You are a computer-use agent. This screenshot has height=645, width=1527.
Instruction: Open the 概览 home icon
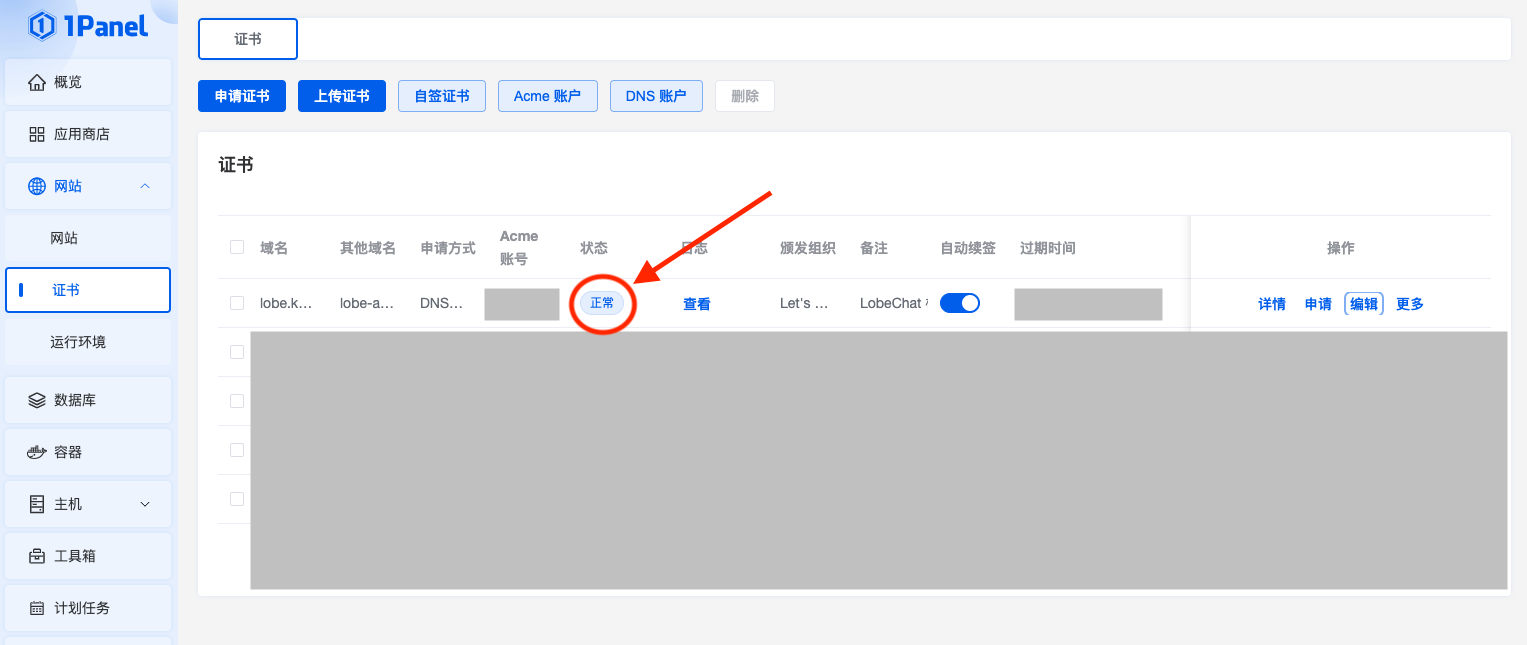37,82
